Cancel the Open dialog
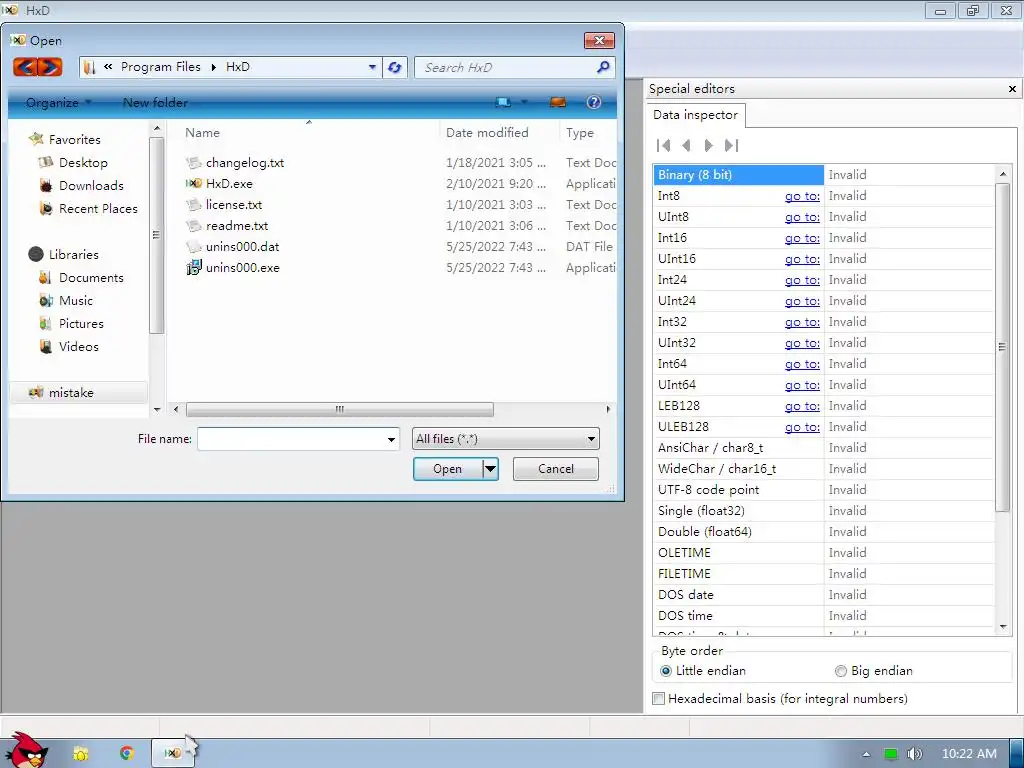Image resolution: width=1024 pixels, height=768 pixels. tap(556, 469)
